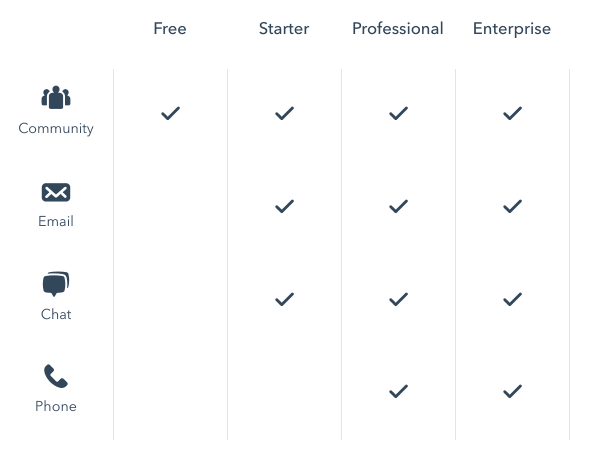Click the Community people icon
Image resolution: width=599 pixels, height=461 pixels.
pos(56,97)
